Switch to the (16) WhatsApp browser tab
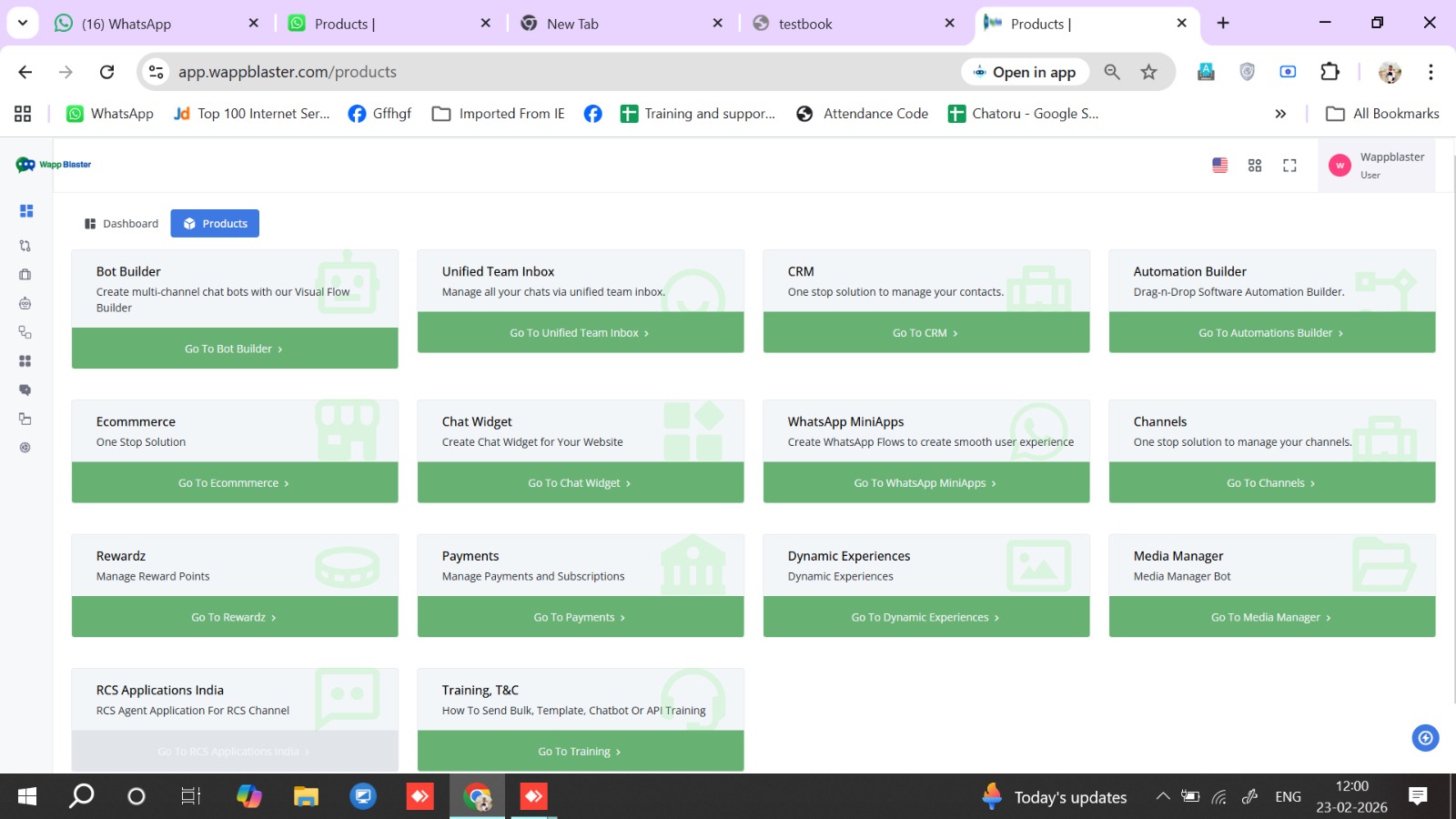Viewport: 1456px width, 819px height. tap(157, 24)
